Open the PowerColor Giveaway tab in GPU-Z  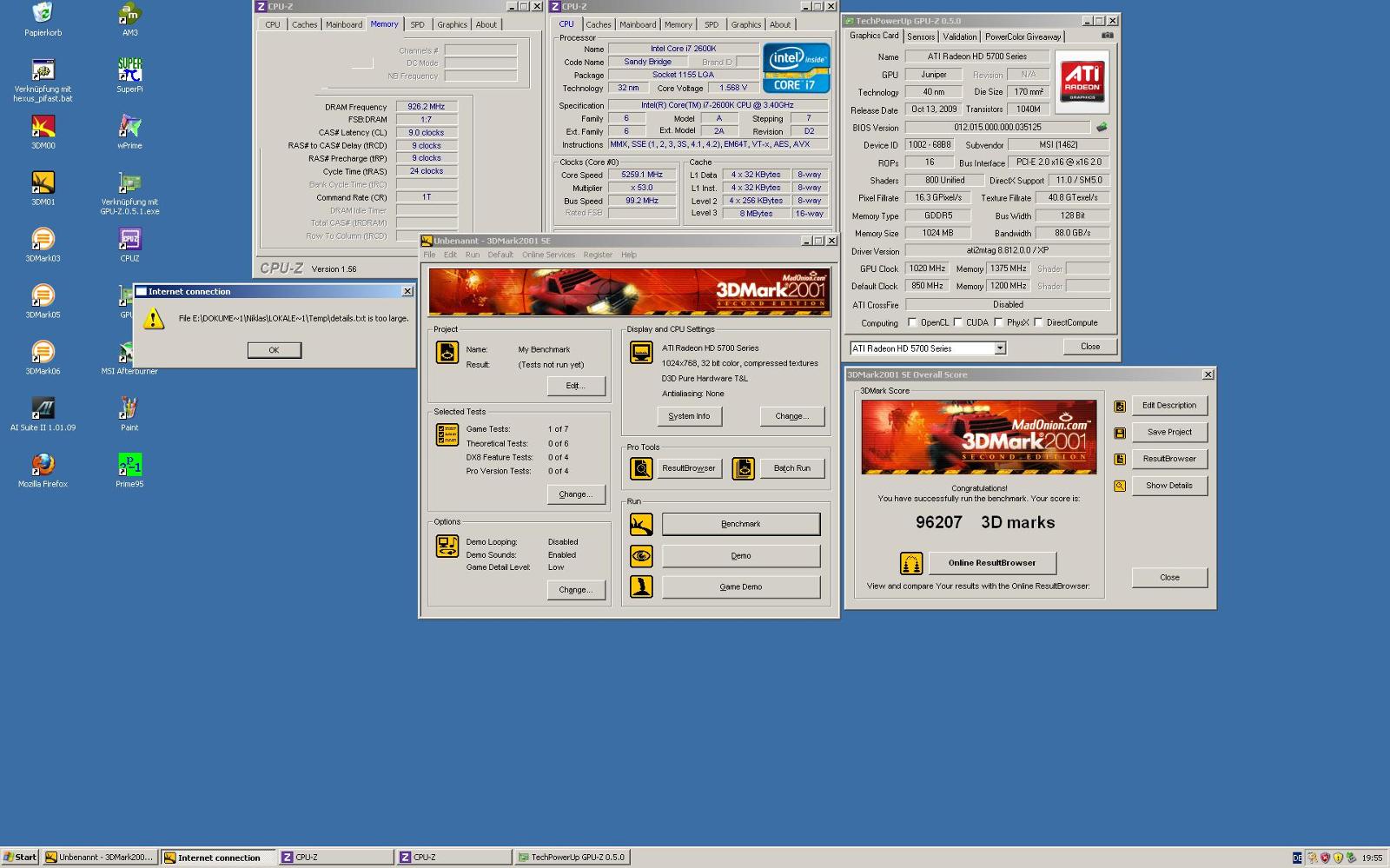(1023, 36)
